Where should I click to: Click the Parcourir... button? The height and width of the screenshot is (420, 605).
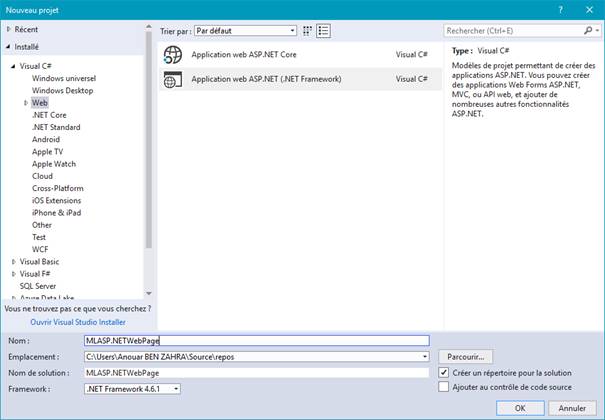pyautogui.click(x=466, y=357)
